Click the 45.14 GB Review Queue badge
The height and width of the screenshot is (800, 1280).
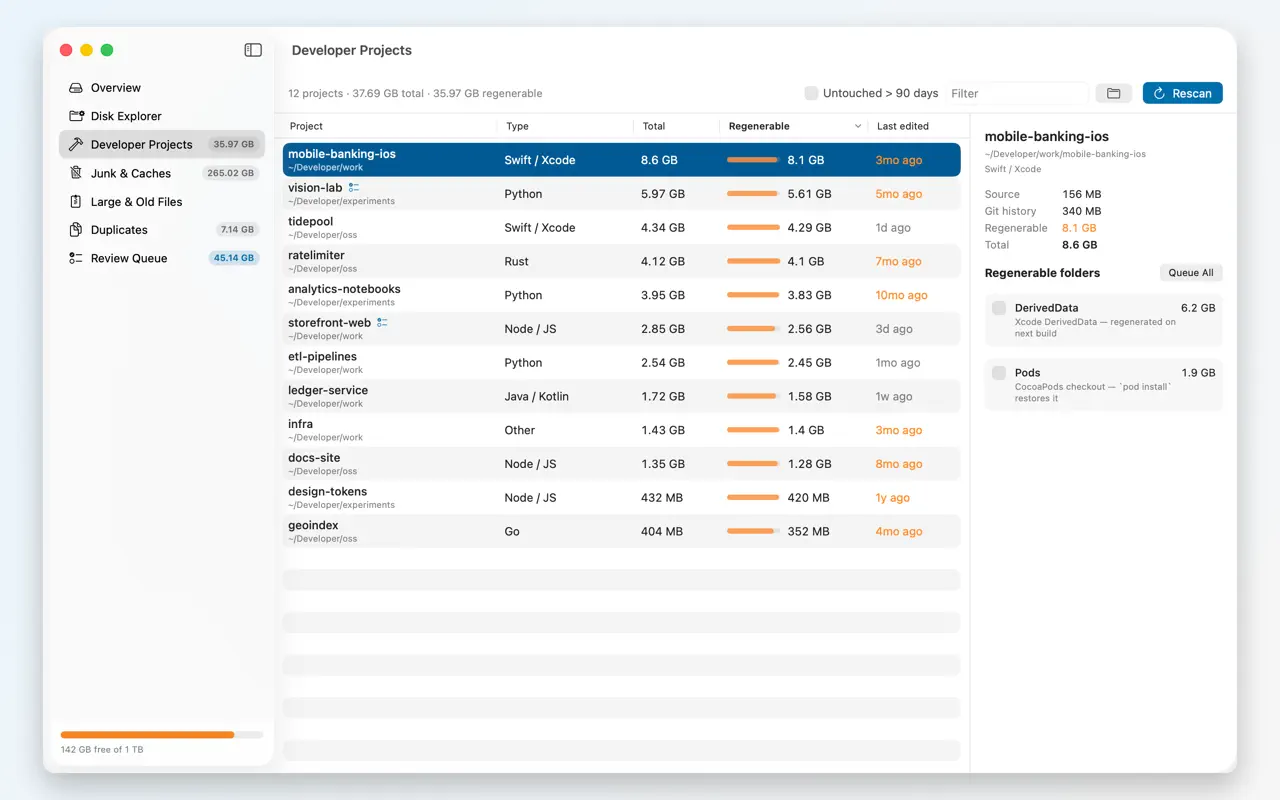[x=234, y=258]
